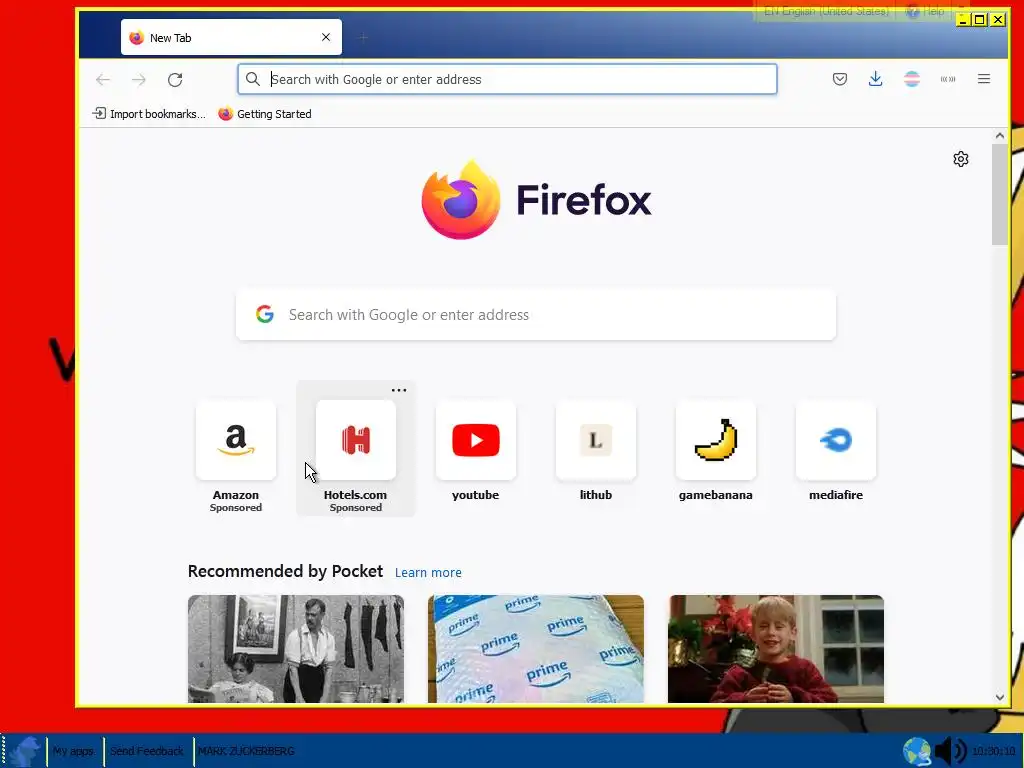
Task: Open My apps in the taskbar
Action: coord(73,751)
